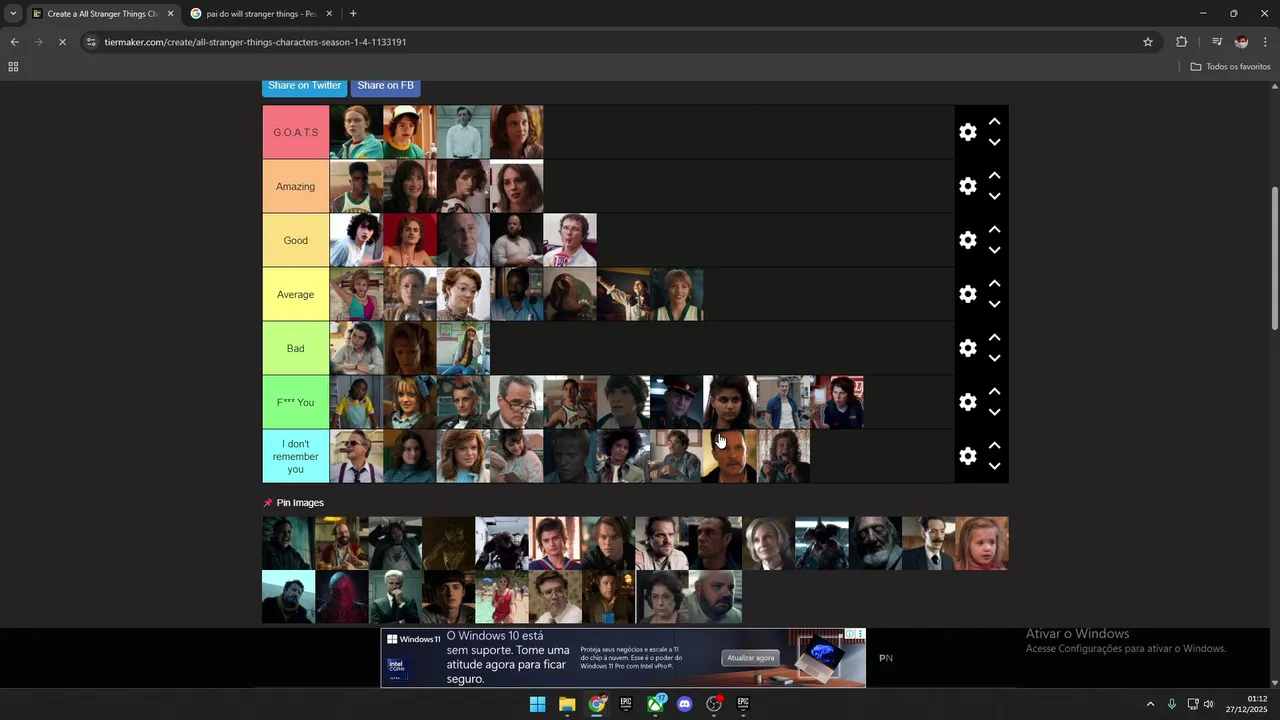Move Bad tier up
The height and width of the screenshot is (720, 1280).
[x=994, y=337]
